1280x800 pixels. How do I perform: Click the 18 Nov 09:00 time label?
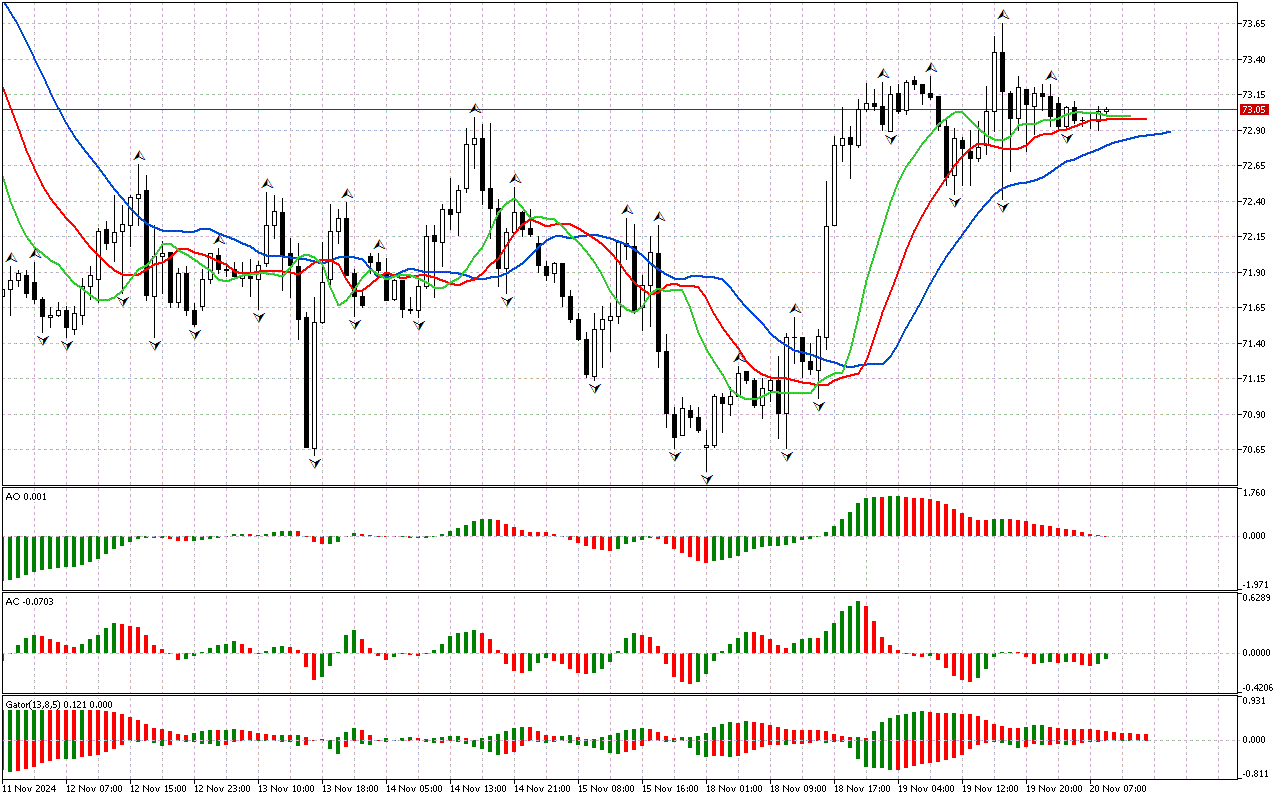(x=798, y=788)
